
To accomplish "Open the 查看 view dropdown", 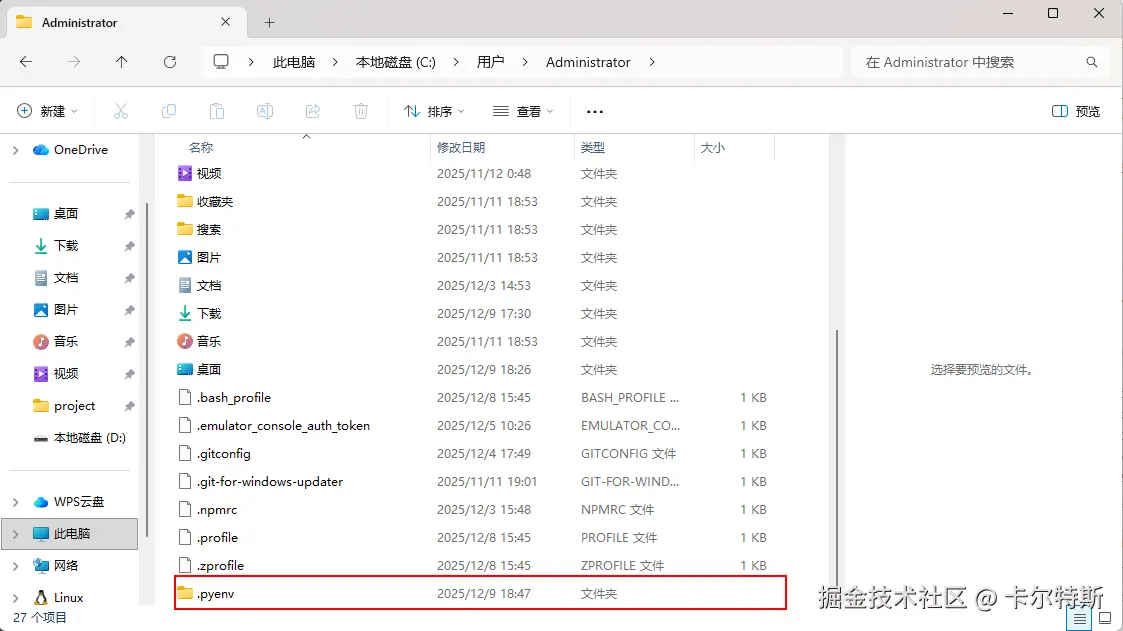I will [523, 111].
